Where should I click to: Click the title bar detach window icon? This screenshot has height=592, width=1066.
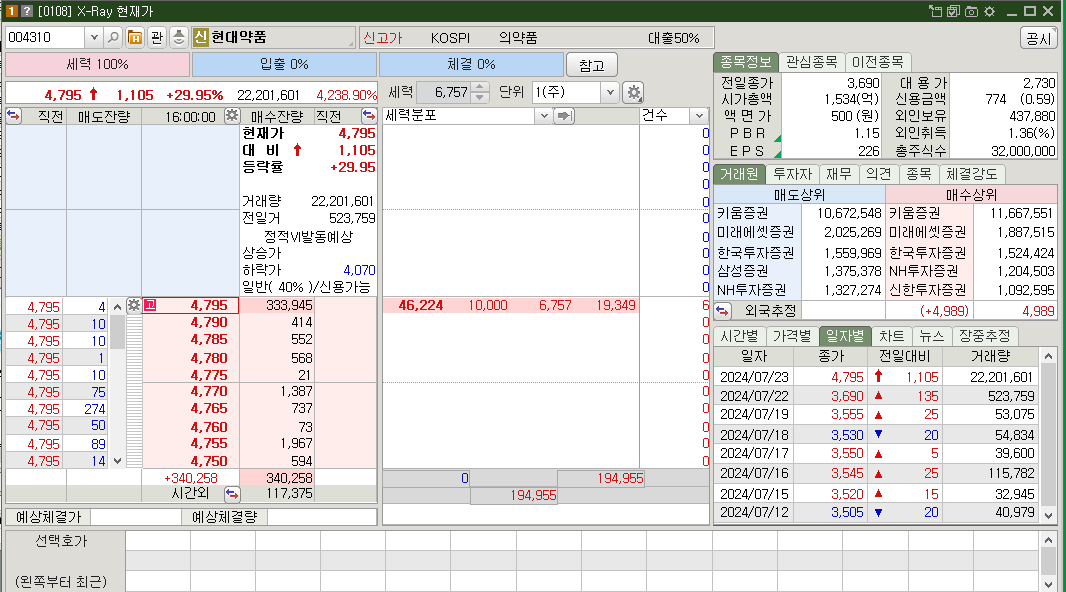coord(935,11)
